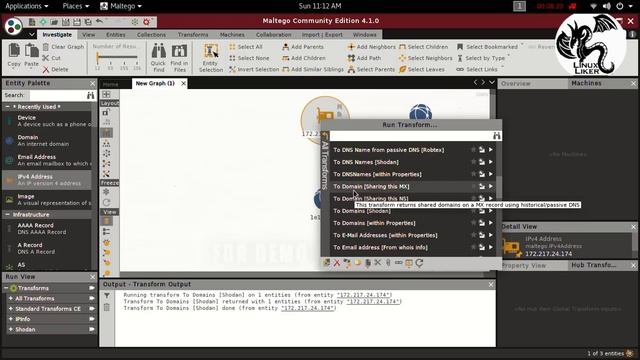Open Find in Files tool
The height and width of the screenshot is (360, 640).
(x=179, y=58)
